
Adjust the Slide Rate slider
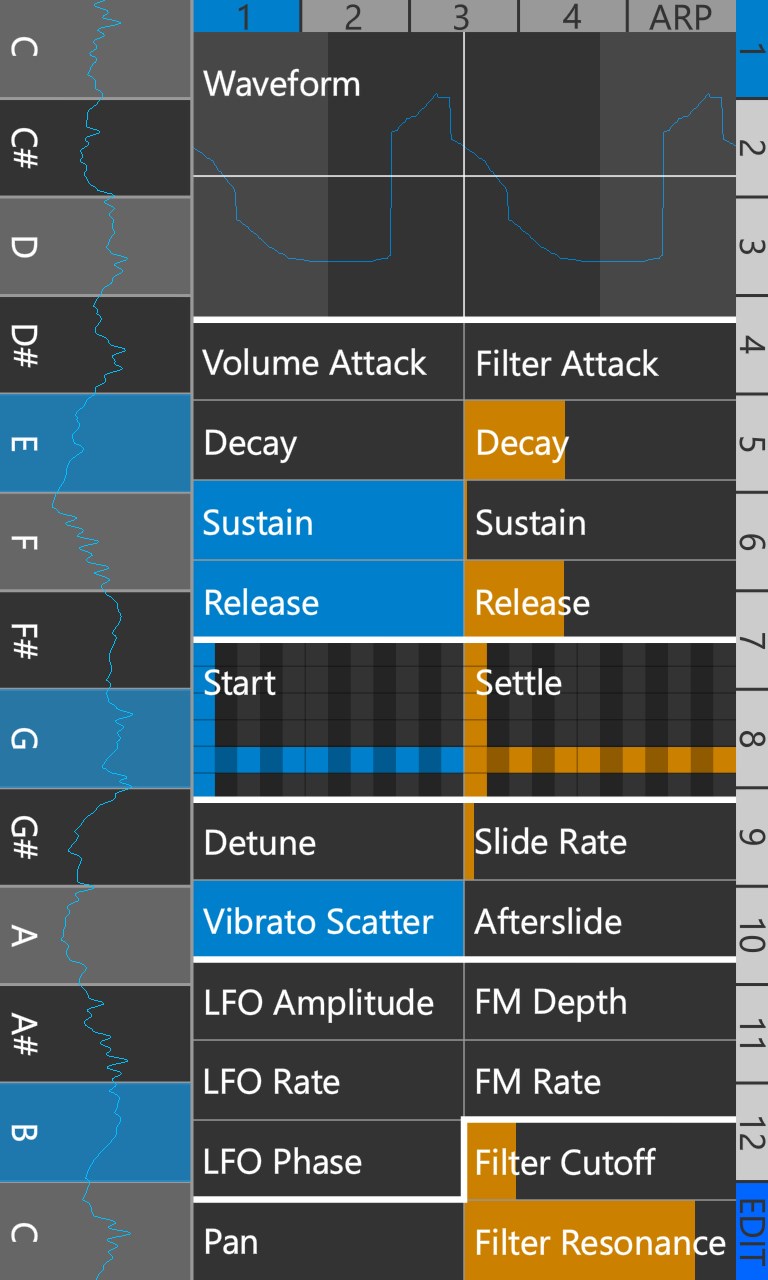pos(600,841)
